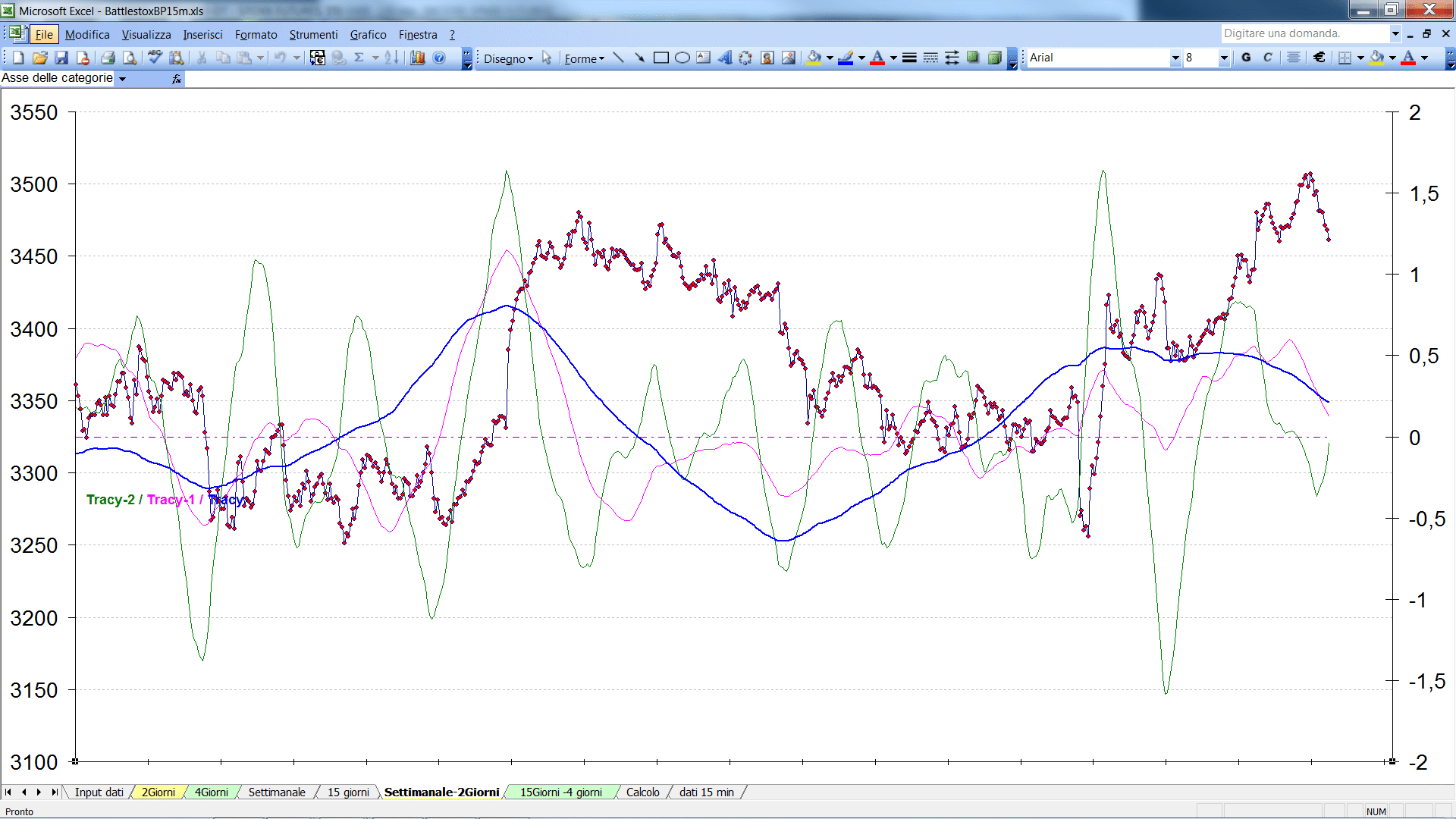Open the Inserisci menu

202,35
